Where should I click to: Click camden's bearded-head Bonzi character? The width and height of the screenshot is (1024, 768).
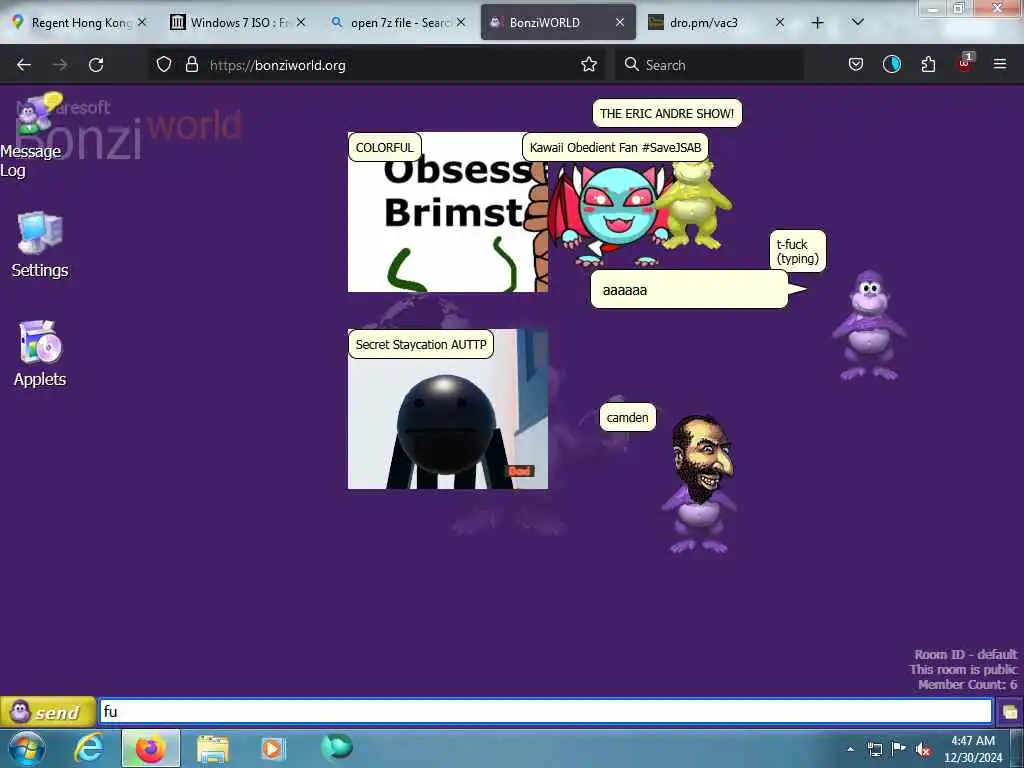tap(699, 484)
